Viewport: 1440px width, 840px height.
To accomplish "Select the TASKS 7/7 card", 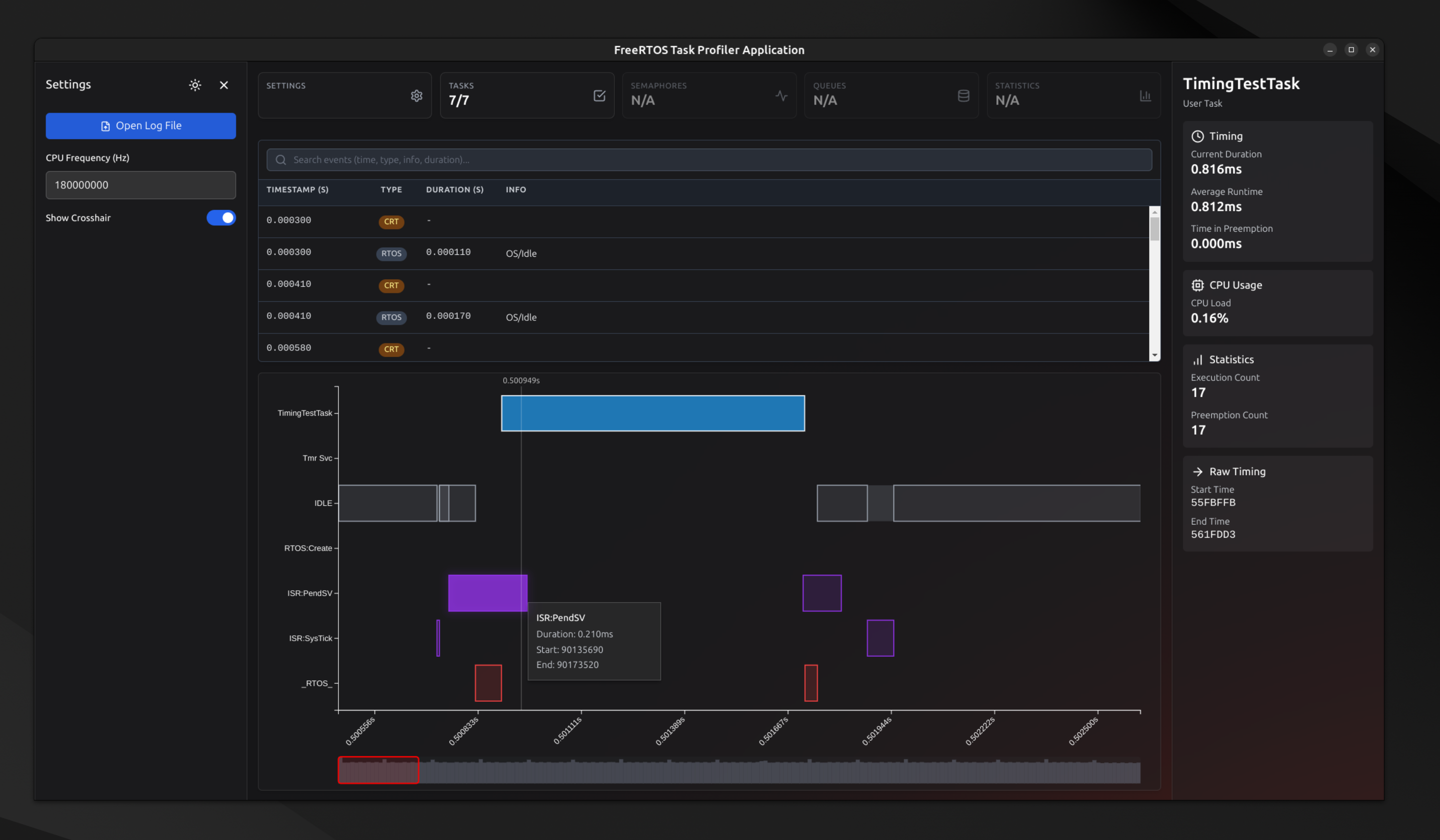I will tap(527, 96).
